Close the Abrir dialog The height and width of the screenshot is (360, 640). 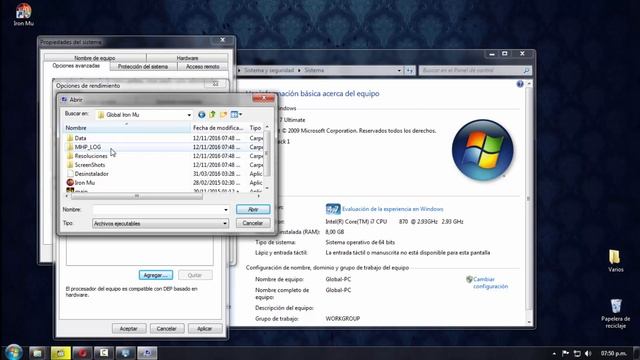pos(263,99)
